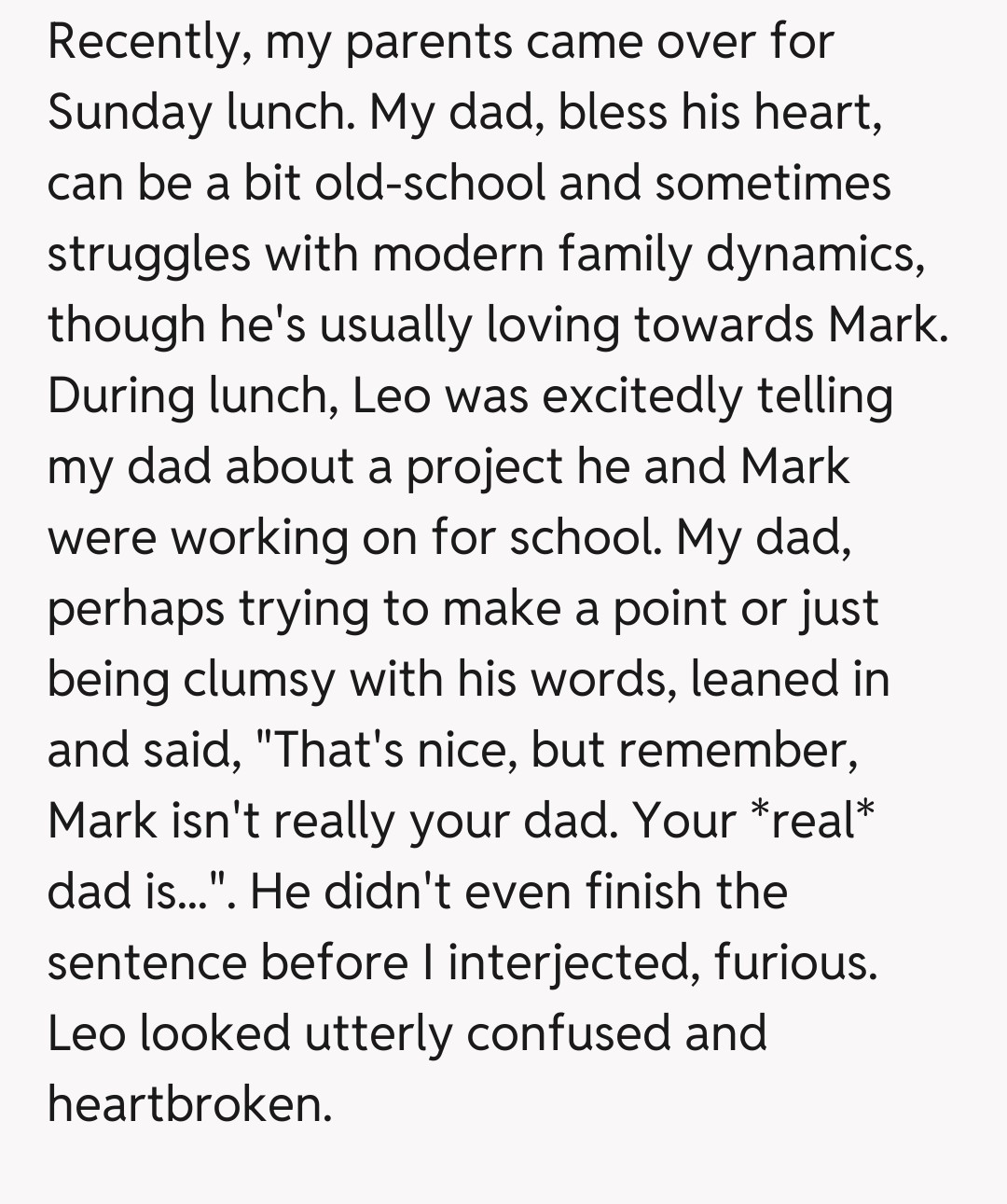Click on the word "bless"
This screenshot has height=1204, width=1007.
point(612,113)
